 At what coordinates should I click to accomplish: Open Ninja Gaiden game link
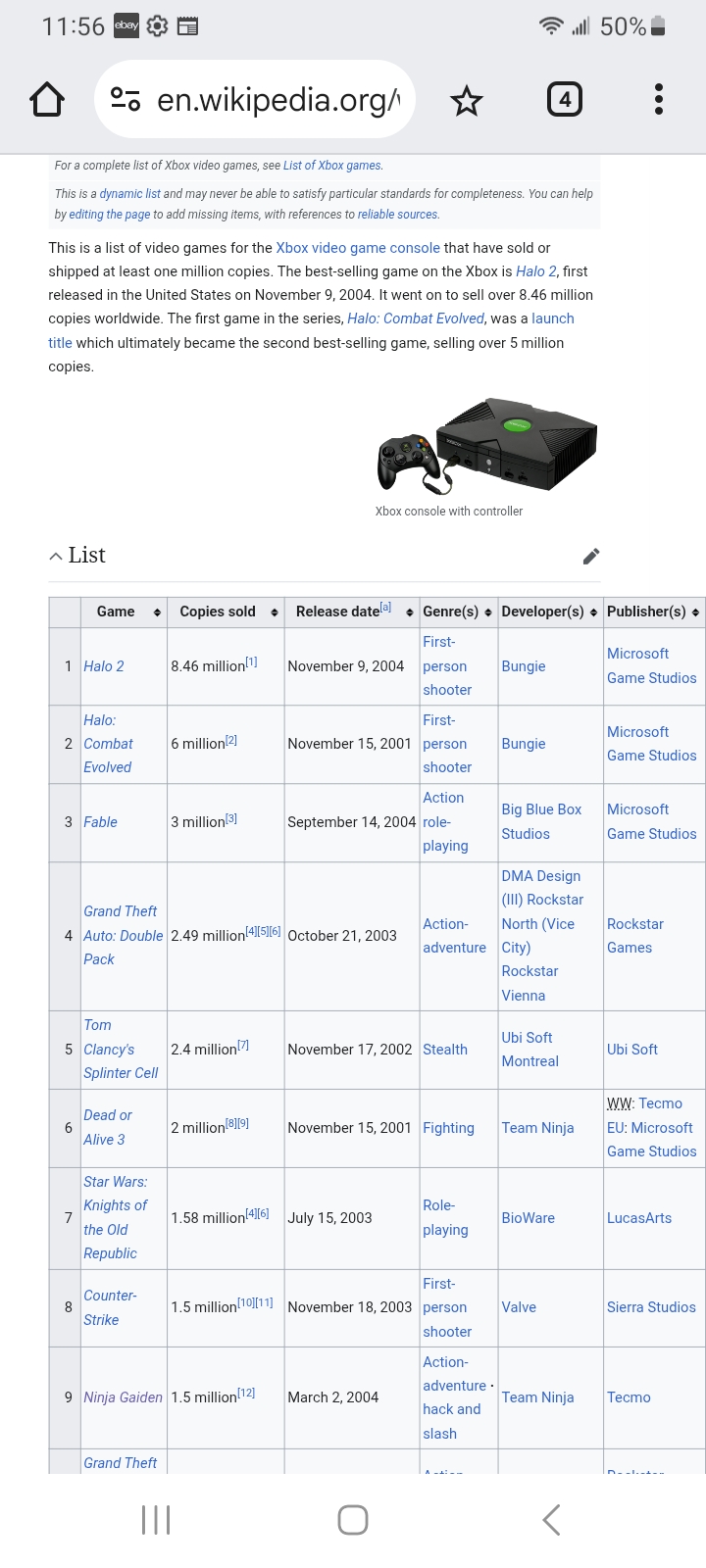[123, 1397]
